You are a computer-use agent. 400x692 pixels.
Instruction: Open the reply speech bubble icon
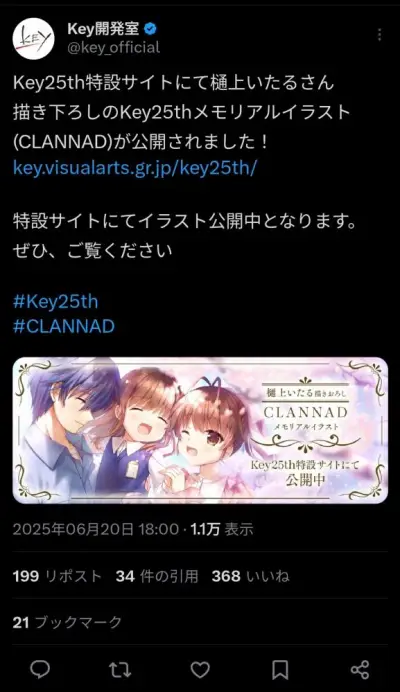point(40,669)
